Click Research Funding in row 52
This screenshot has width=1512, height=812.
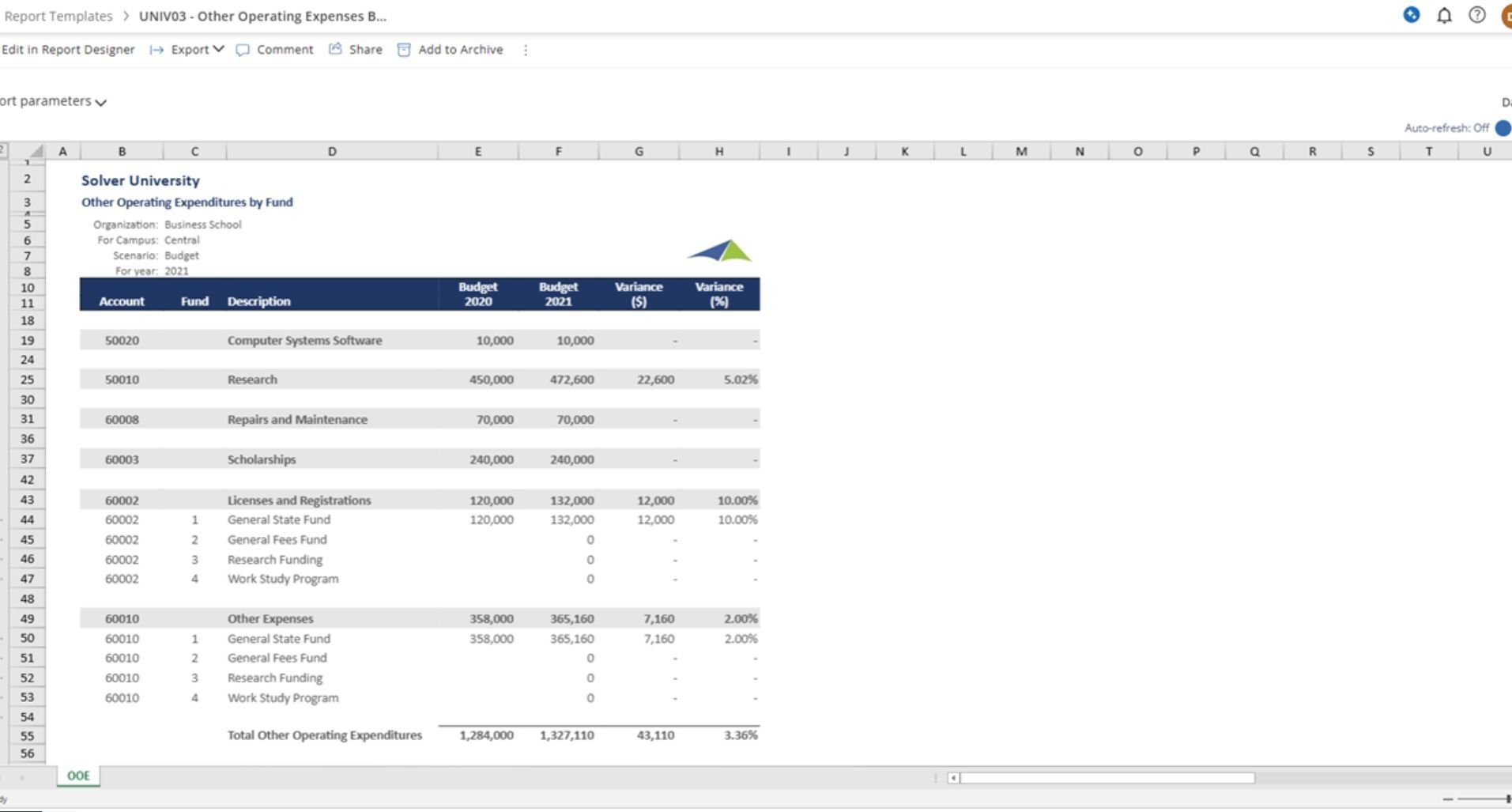[x=275, y=678]
